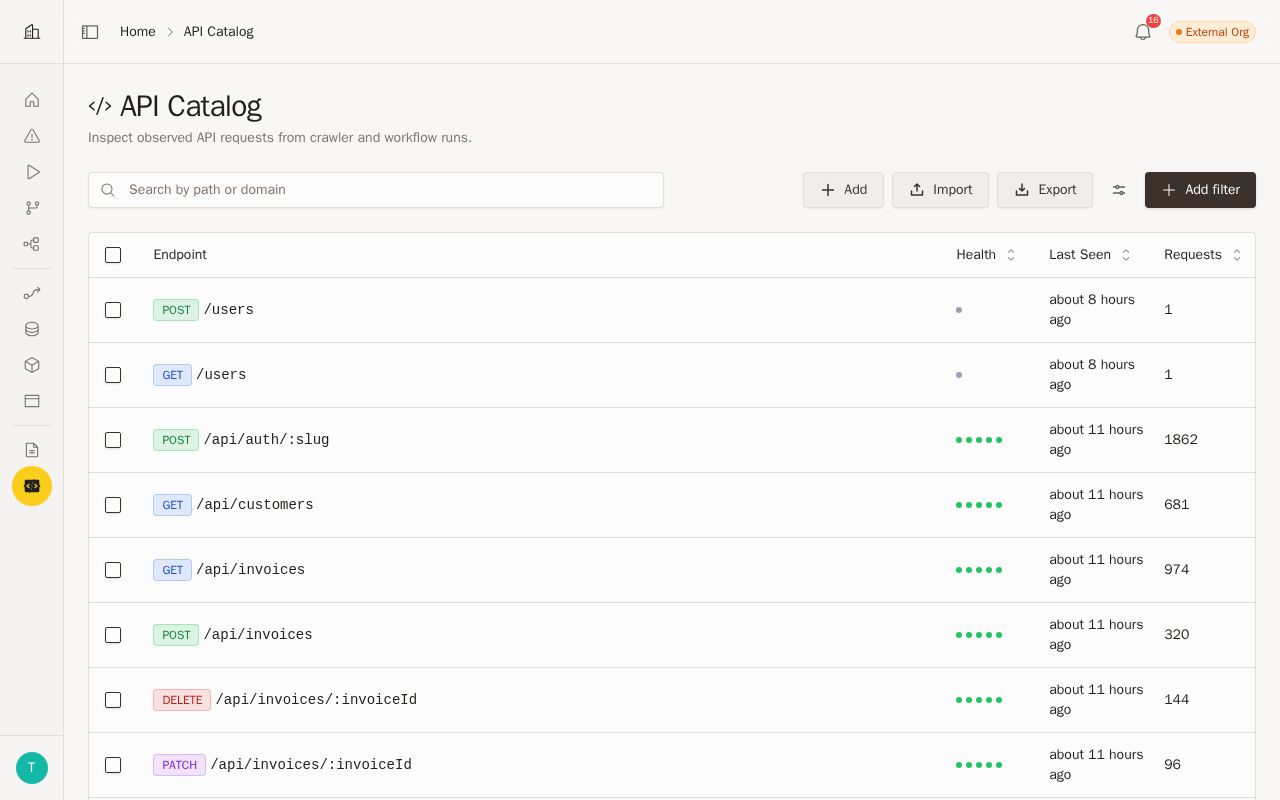This screenshot has height=800, width=1280.
Task: Toggle the sidebar panel icon
Action: (90, 32)
